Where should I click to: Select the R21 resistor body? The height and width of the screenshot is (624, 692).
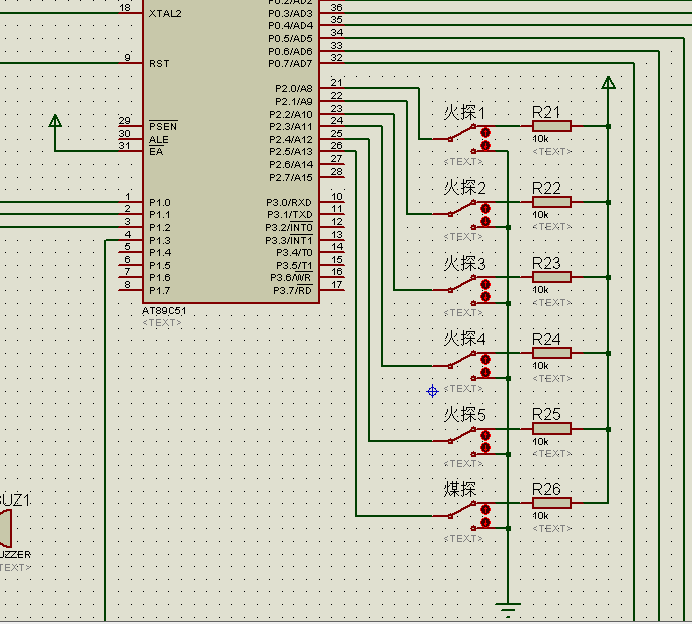point(552,126)
